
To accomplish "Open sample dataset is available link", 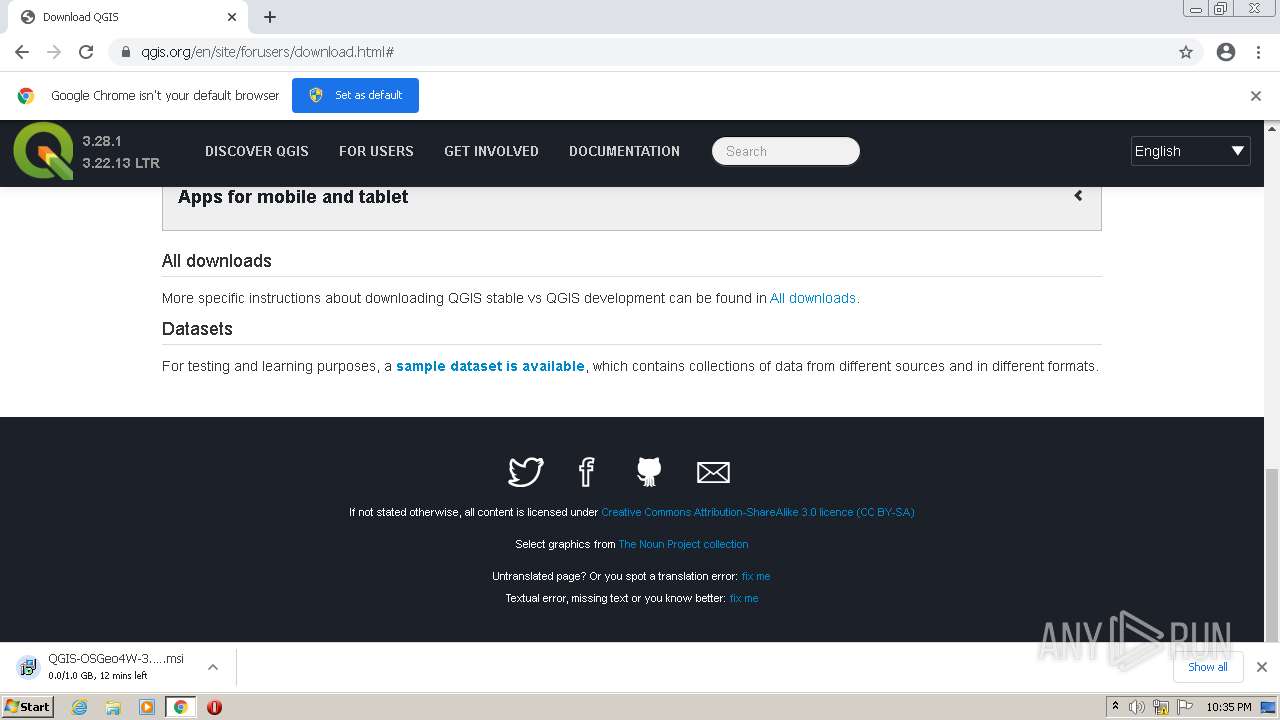I will pyautogui.click(x=490, y=366).
